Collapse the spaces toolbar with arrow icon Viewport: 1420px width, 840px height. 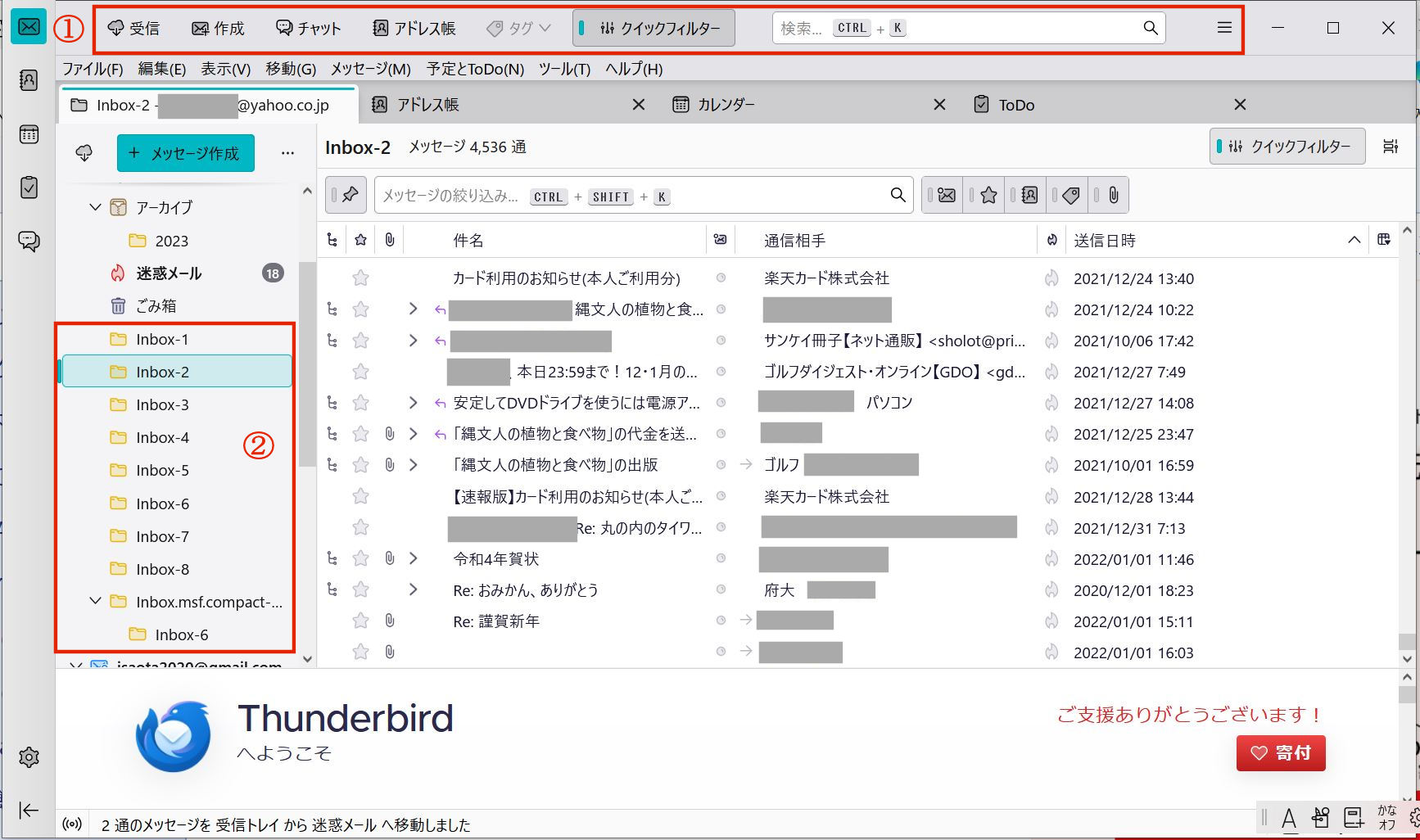point(29,810)
